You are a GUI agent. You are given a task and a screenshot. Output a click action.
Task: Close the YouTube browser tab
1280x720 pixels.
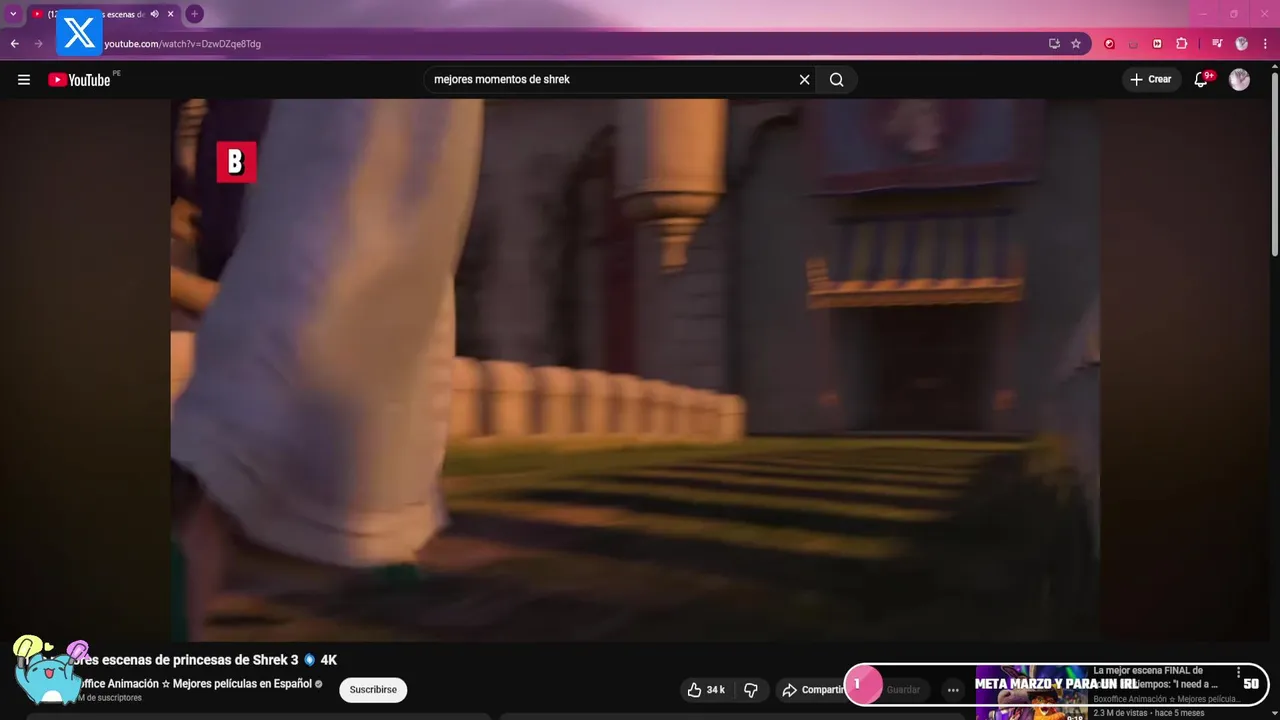(x=171, y=14)
